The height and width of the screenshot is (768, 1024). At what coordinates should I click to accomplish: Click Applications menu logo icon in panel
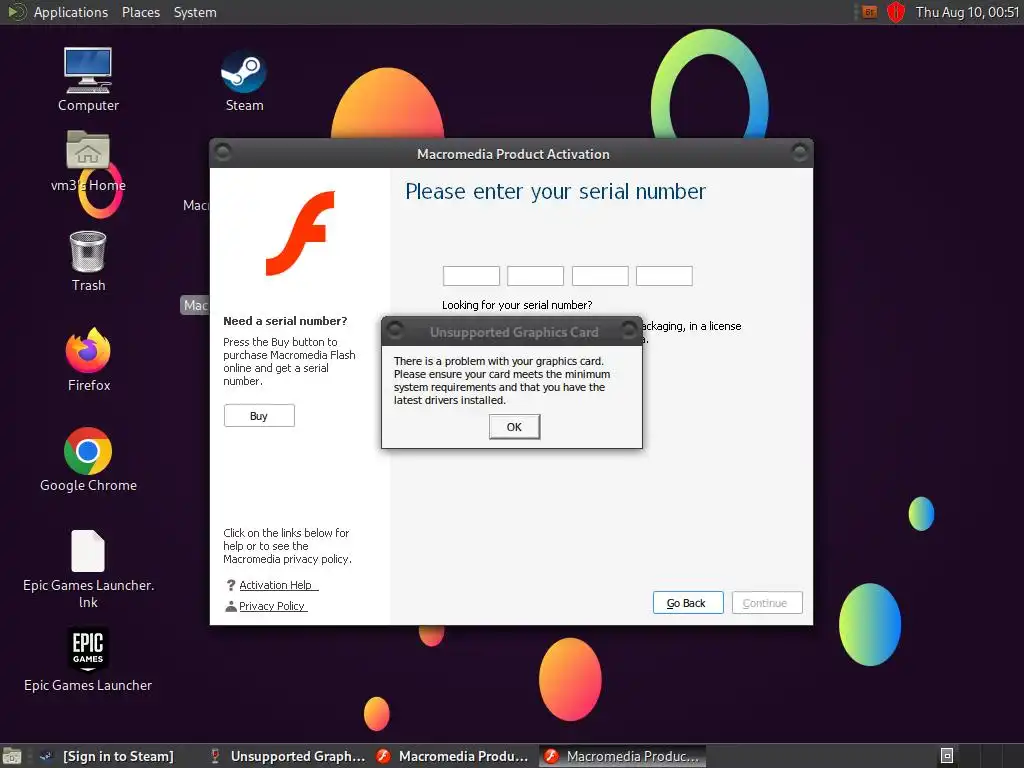coord(16,12)
